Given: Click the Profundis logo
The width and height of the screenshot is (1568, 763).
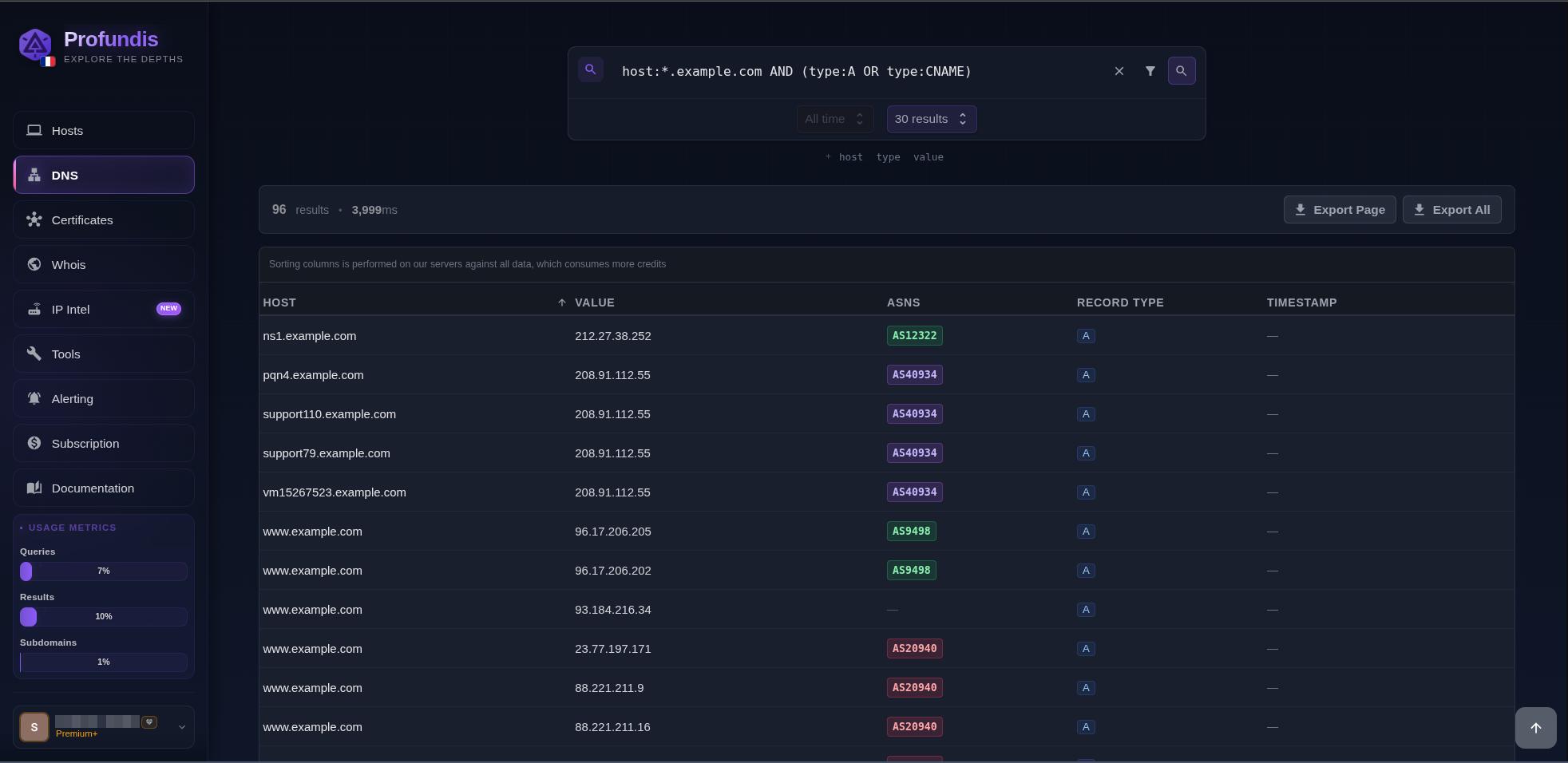Looking at the screenshot, I should (35, 45).
